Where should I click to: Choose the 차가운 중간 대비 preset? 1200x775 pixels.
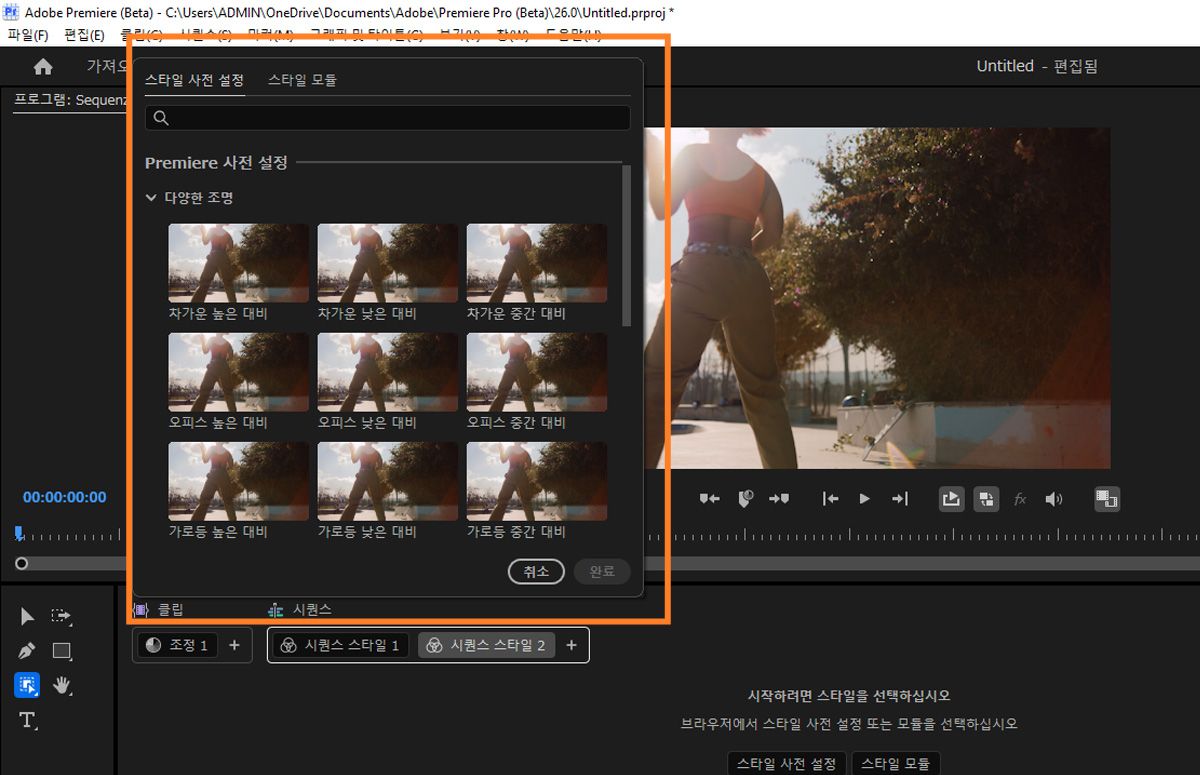click(x=537, y=263)
